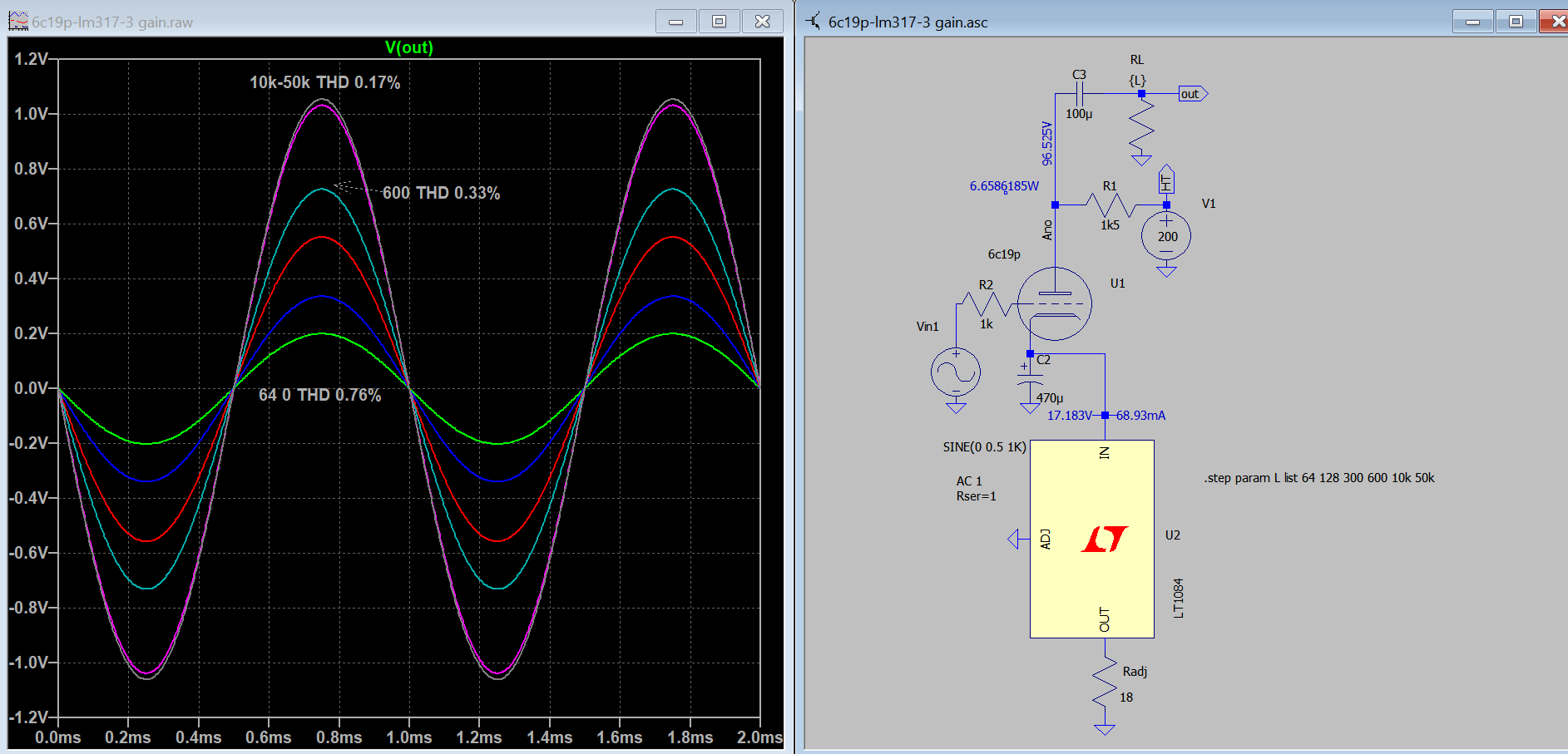
Task: Click the {L} load resistor value
Action: pos(1137,81)
